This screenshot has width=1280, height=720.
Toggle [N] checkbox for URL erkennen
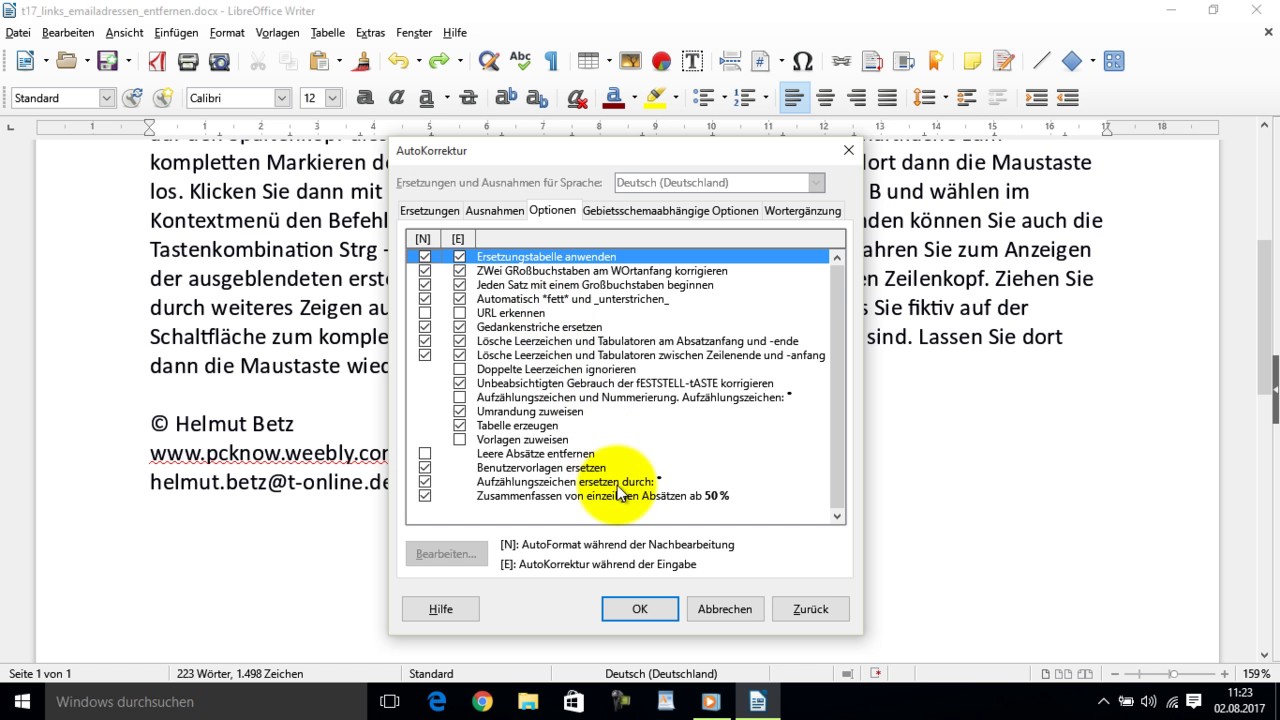425,313
